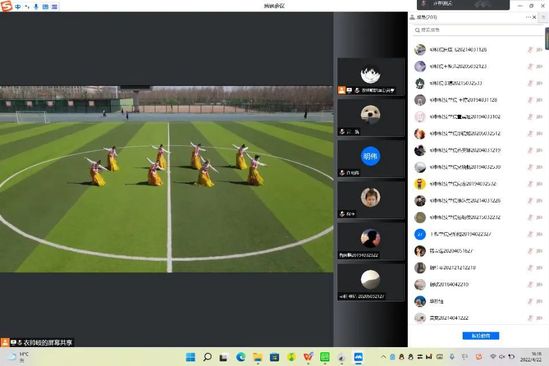Open the taskbar weather widget
549x366 pixels.
(x=18, y=357)
